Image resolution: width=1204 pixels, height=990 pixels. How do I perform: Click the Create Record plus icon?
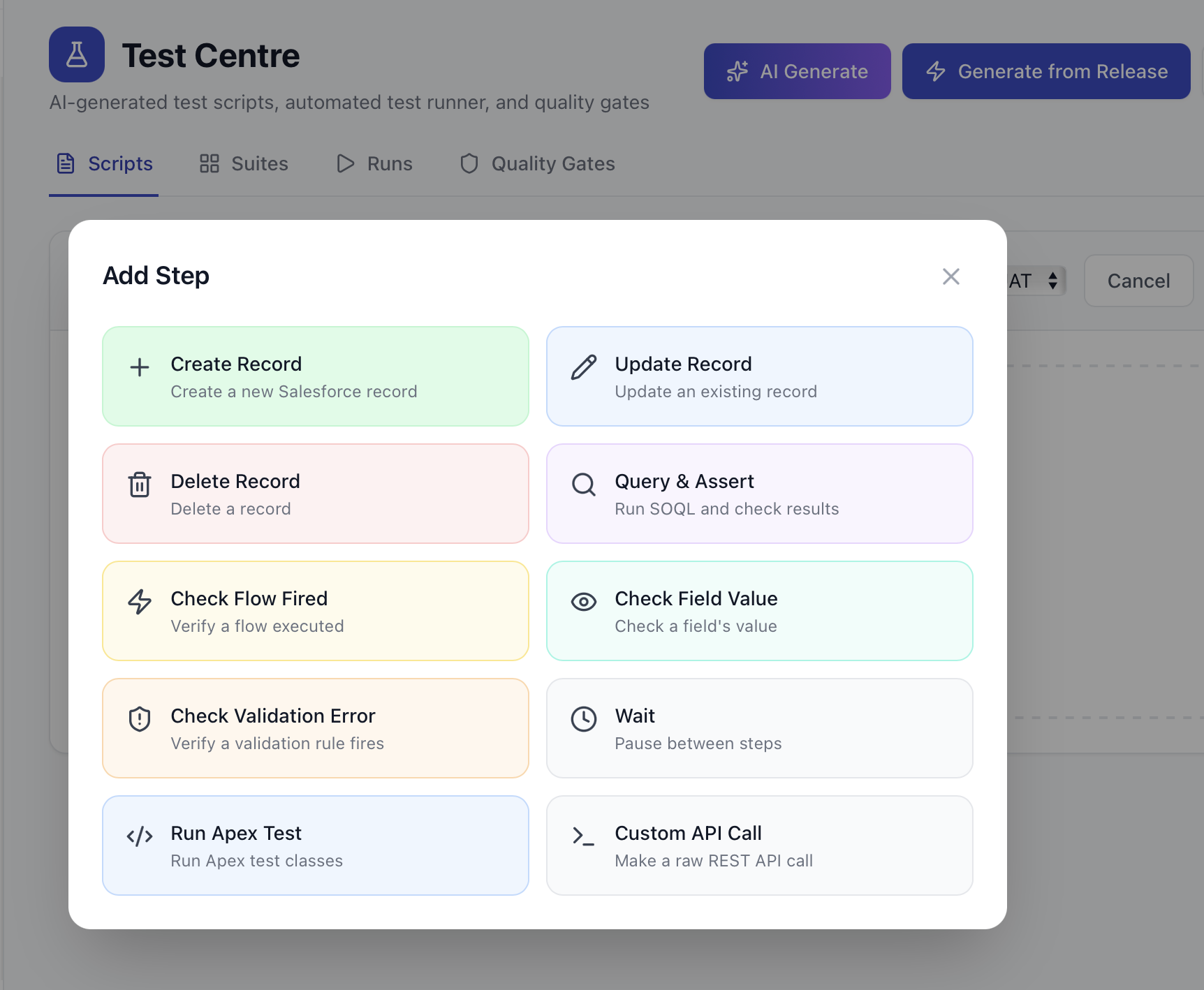[x=140, y=367]
